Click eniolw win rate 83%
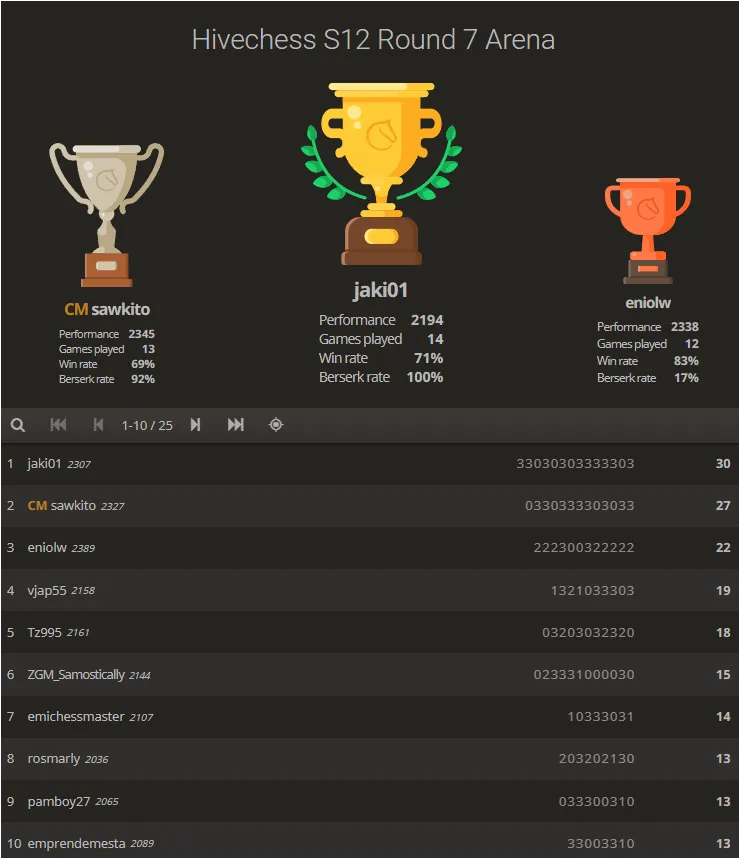This screenshot has height=859, width=740. click(686, 361)
